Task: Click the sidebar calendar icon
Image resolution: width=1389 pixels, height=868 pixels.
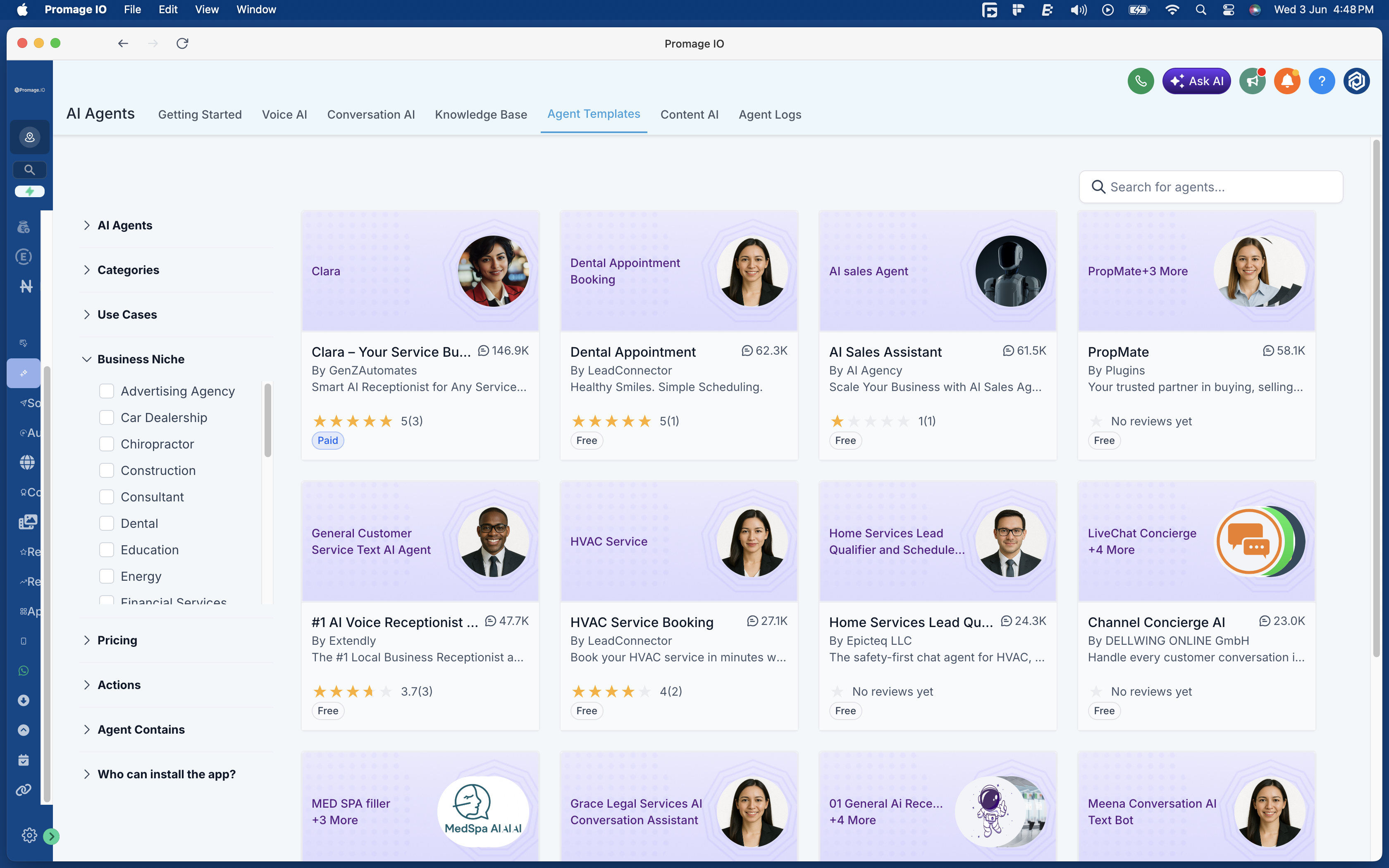Action: pyautogui.click(x=24, y=760)
